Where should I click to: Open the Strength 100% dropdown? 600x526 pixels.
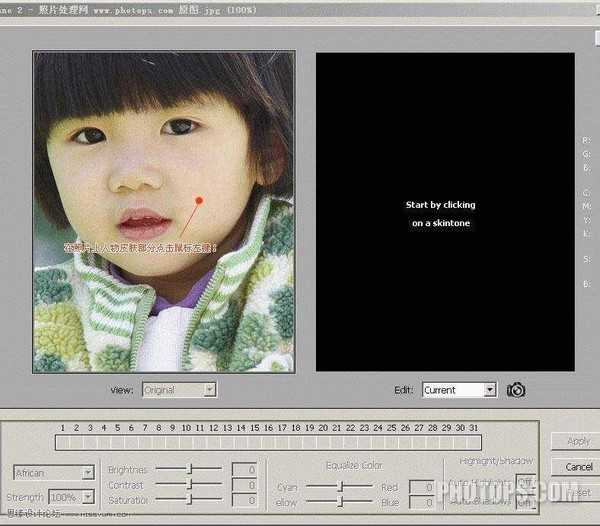[x=70, y=497]
